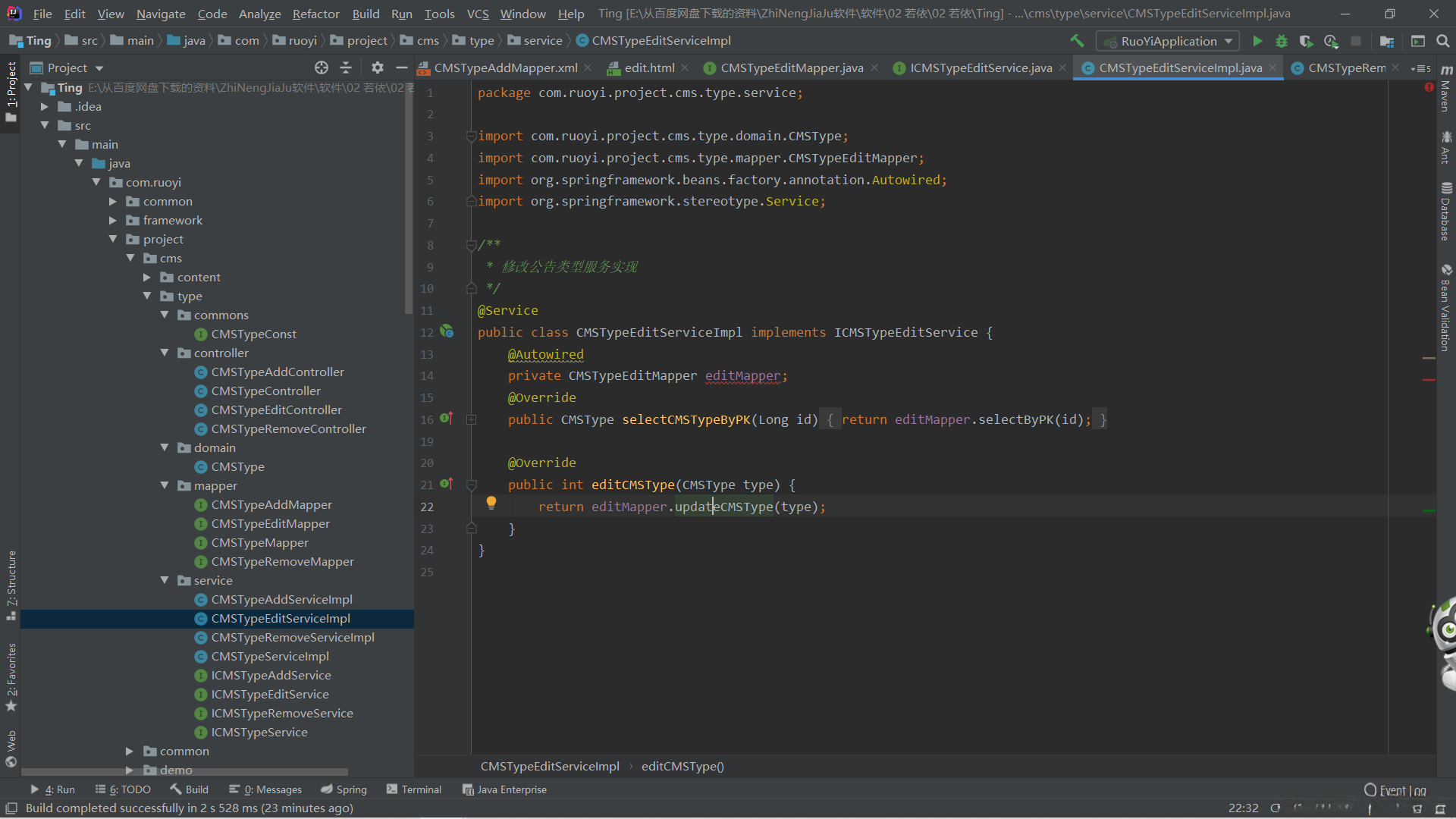Open the RuoYiApplication run configuration dropdown

pyautogui.click(x=1168, y=41)
